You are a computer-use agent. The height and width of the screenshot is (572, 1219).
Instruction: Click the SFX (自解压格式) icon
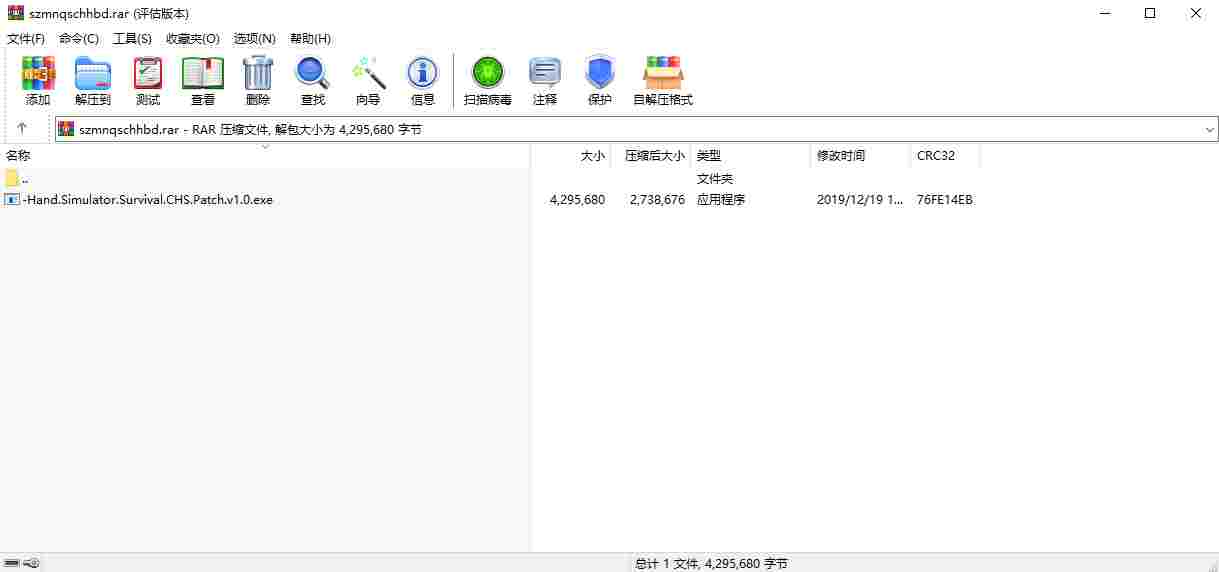coord(663,81)
